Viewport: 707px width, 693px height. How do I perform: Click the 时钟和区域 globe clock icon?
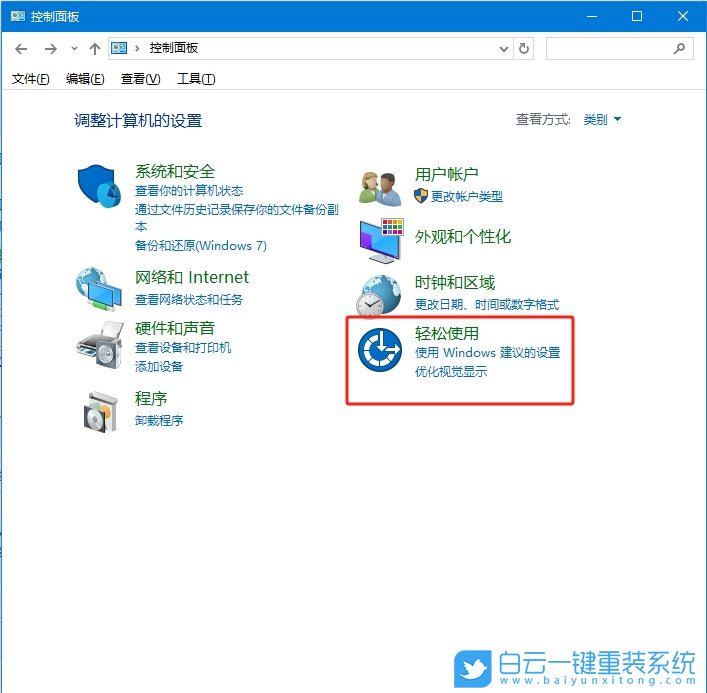point(380,296)
